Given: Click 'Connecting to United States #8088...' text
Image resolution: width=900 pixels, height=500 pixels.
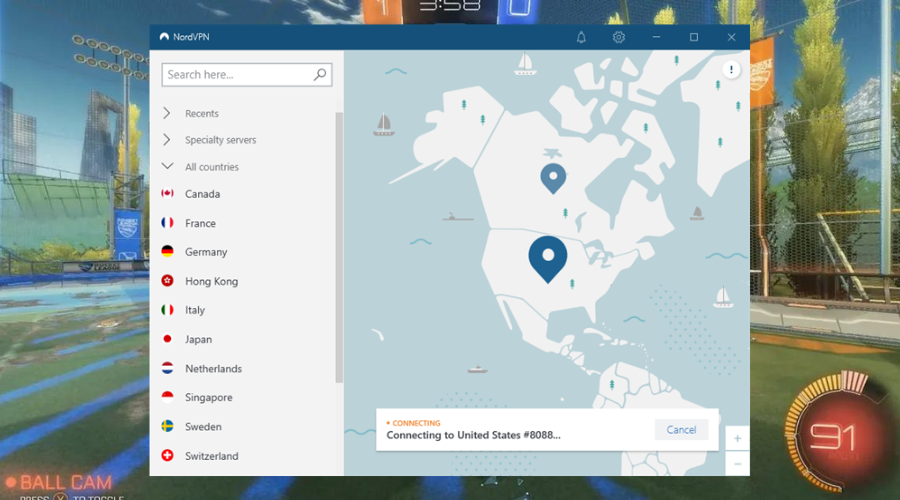Looking at the screenshot, I should [474, 435].
